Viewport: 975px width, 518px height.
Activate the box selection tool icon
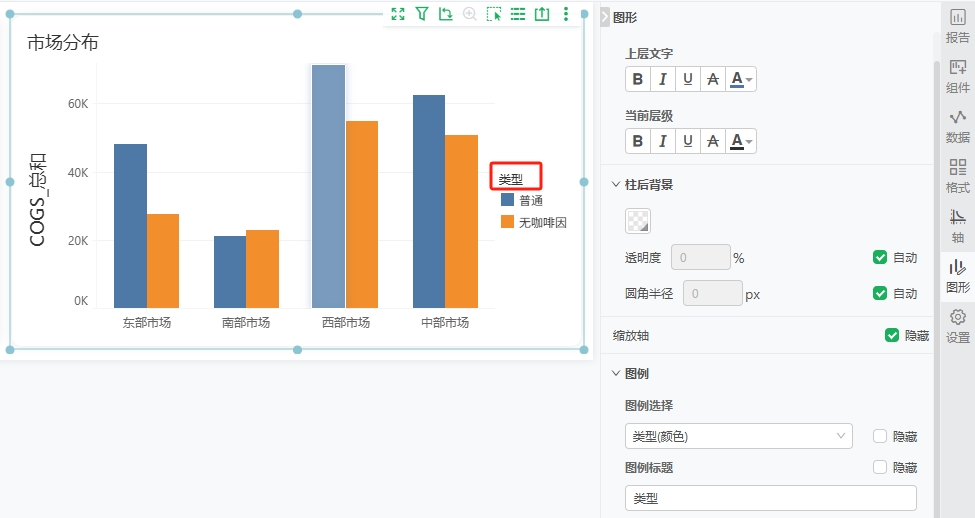494,14
